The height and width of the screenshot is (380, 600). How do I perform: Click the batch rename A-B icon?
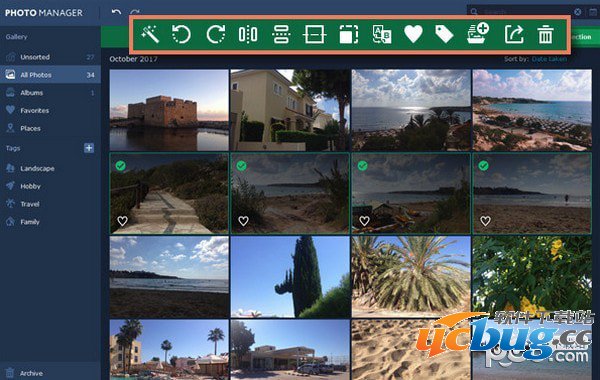coord(382,34)
